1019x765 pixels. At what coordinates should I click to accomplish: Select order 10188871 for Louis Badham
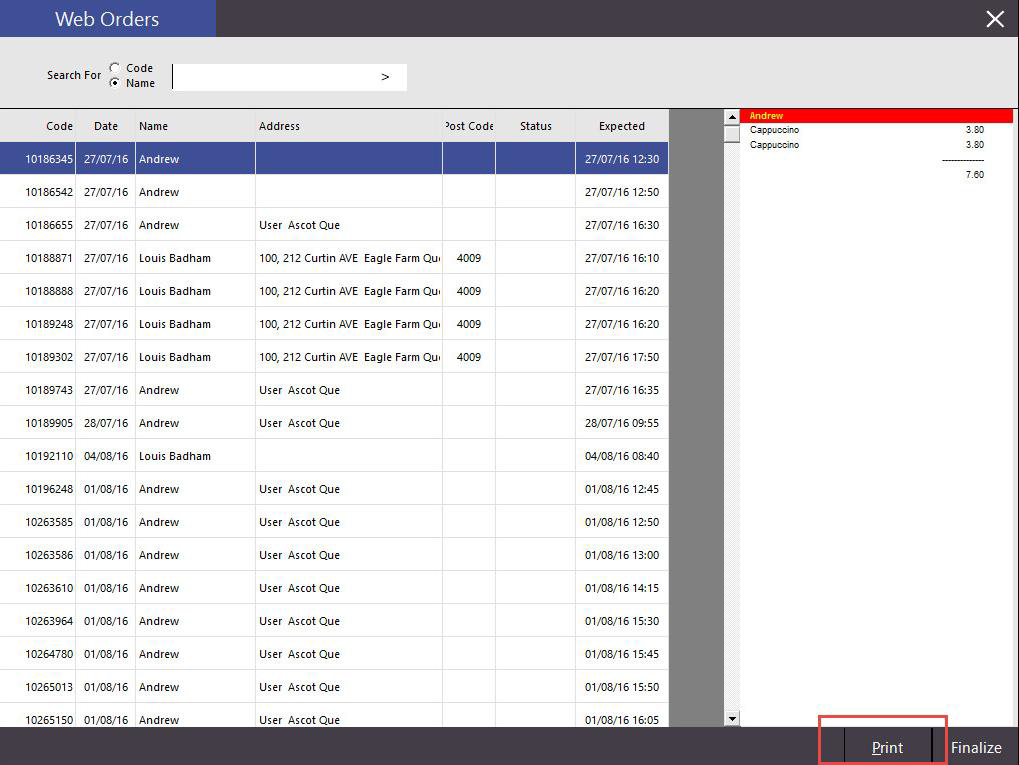click(x=49, y=258)
